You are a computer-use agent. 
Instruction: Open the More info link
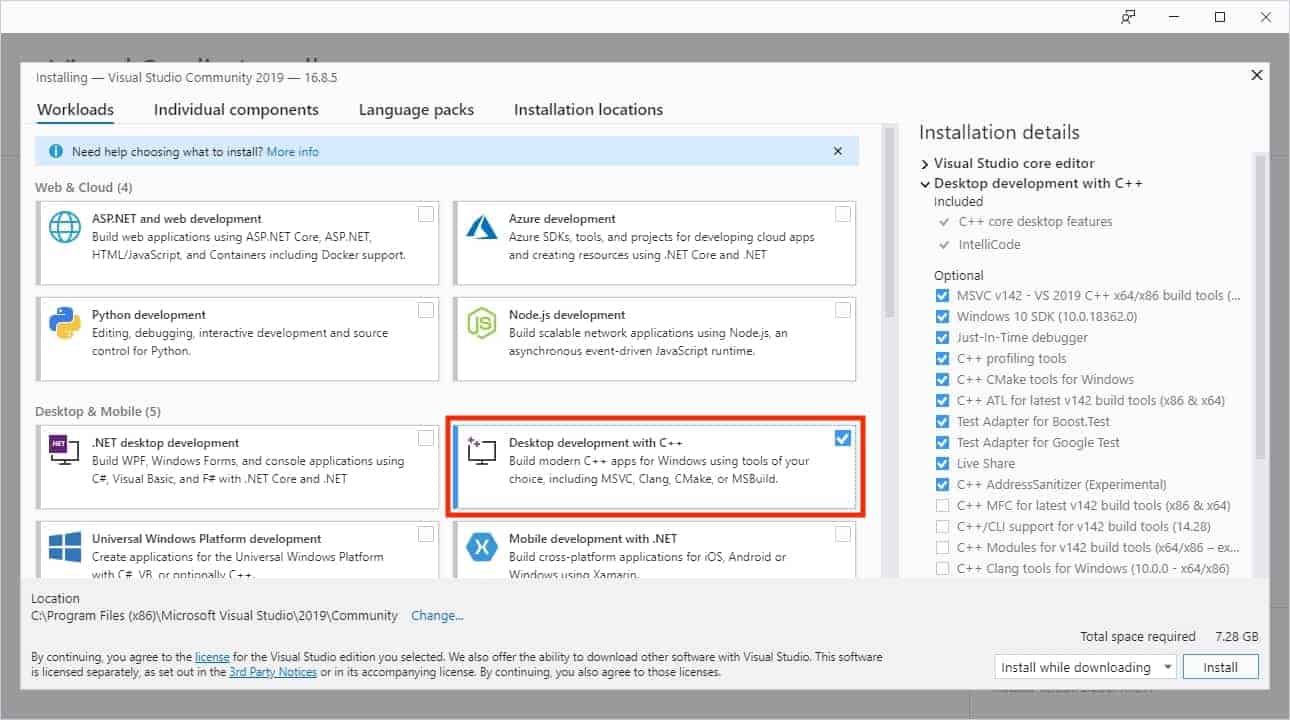pyautogui.click(x=292, y=152)
